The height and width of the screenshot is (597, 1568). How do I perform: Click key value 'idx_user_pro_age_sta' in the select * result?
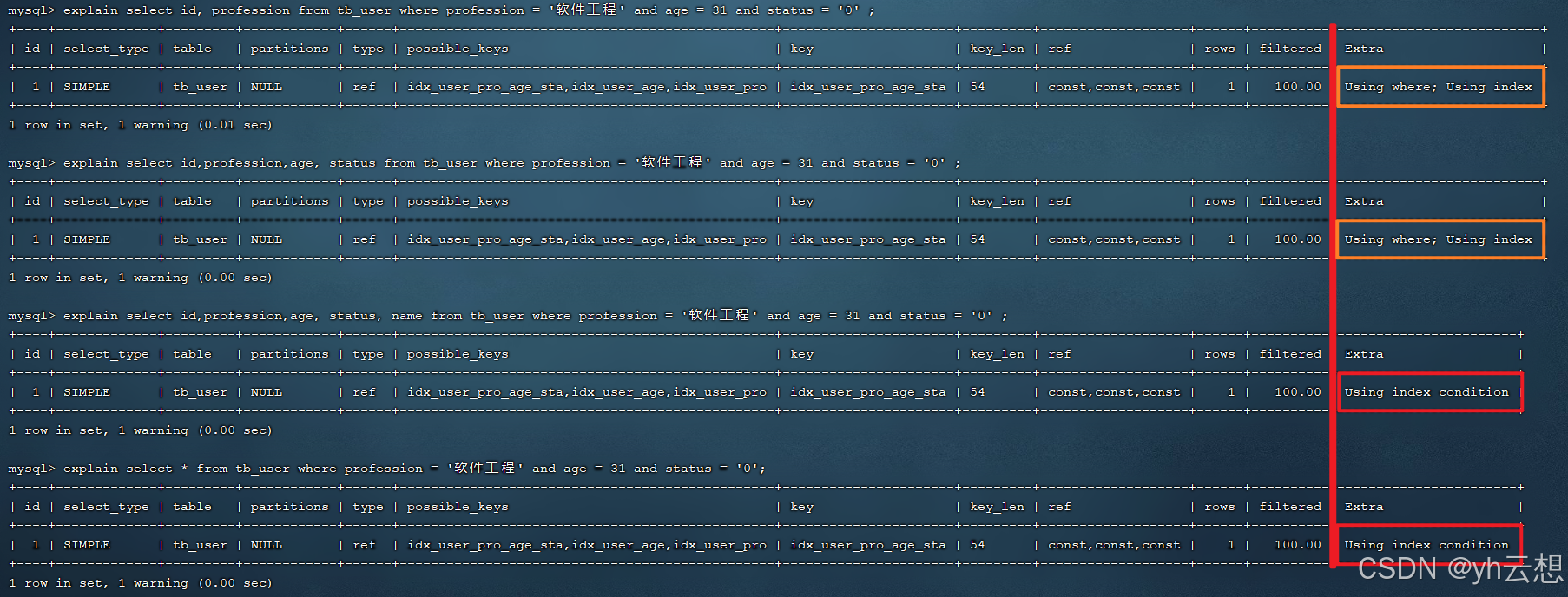(x=868, y=545)
